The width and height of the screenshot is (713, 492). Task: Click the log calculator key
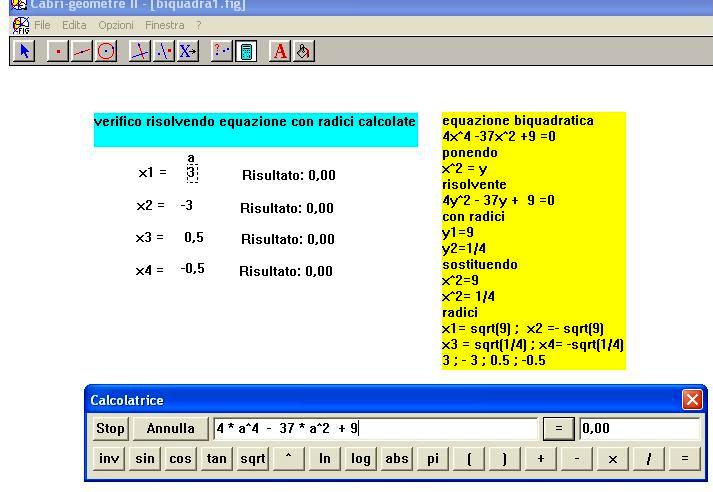361,458
